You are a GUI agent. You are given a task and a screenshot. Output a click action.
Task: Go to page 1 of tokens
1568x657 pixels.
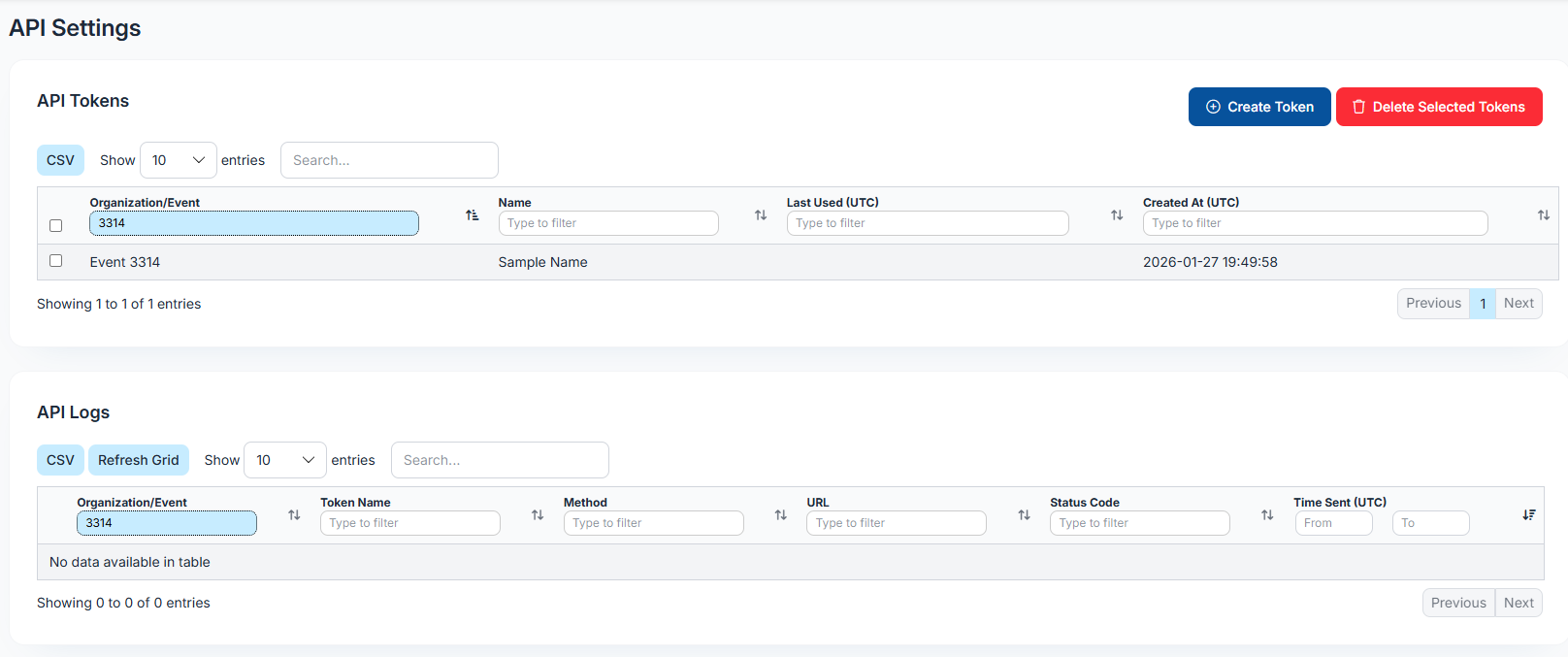pyautogui.click(x=1482, y=304)
